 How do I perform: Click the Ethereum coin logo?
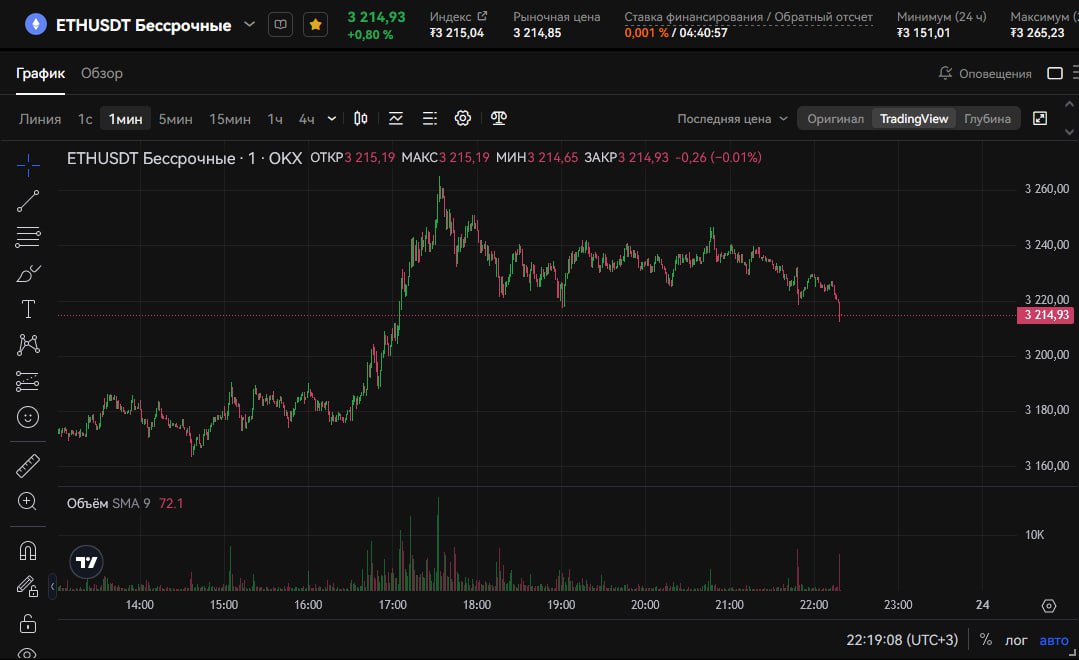(35, 25)
